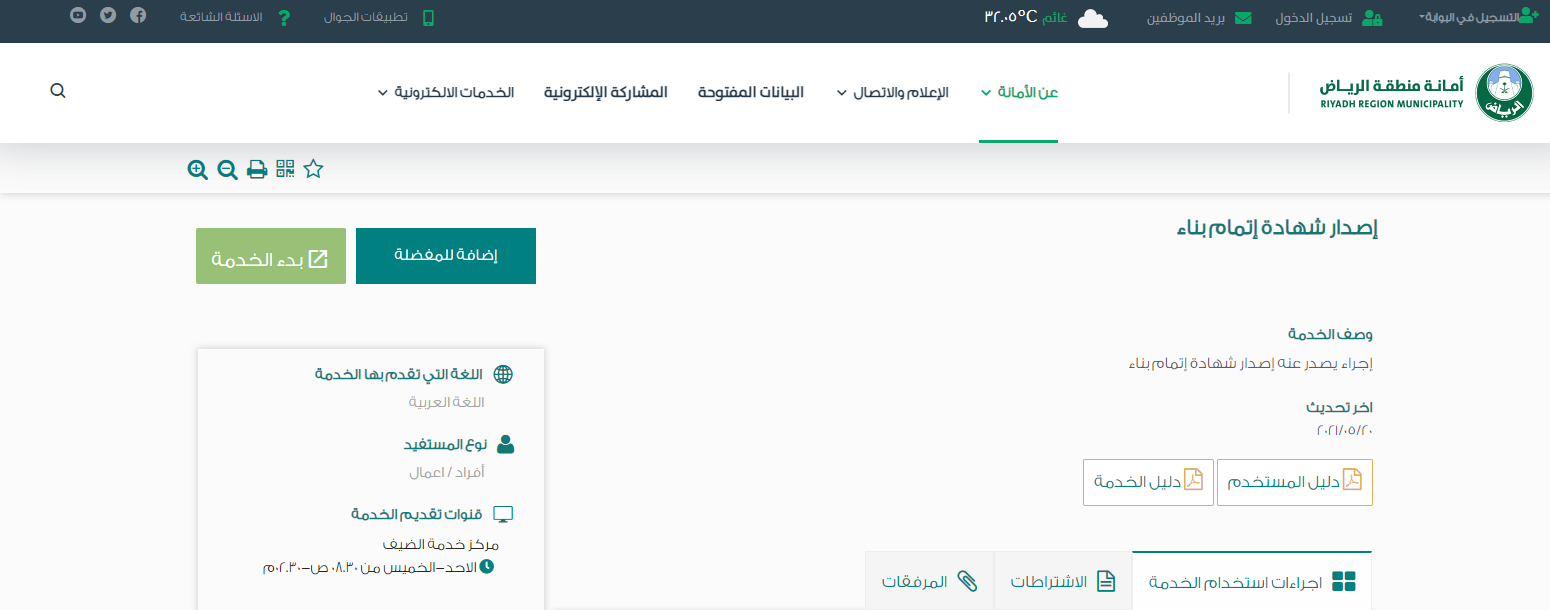Open the دليل المستخدم PDF link
The height and width of the screenshot is (610, 1550).
pyautogui.click(x=1295, y=482)
